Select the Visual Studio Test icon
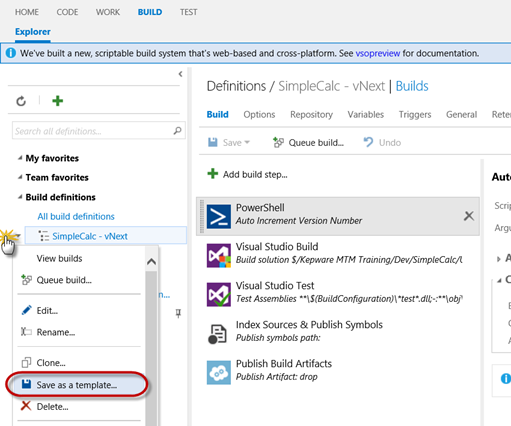The image size is (511, 426). [x=219, y=294]
